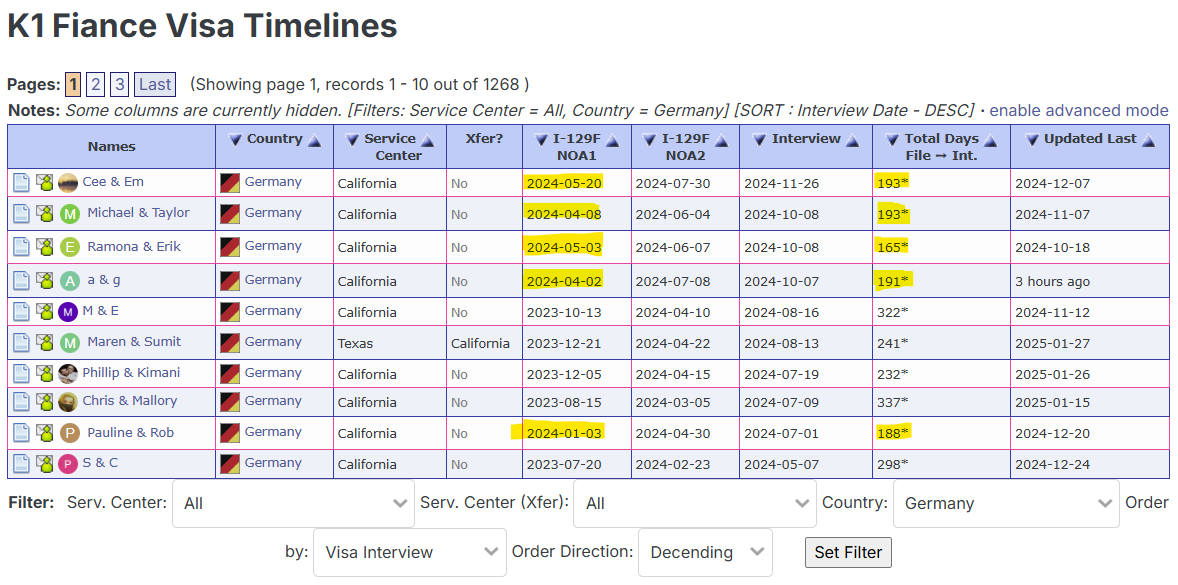
Task: Expand Order by Visa Interview dropdown
Action: pyautogui.click(x=409, y=552)
